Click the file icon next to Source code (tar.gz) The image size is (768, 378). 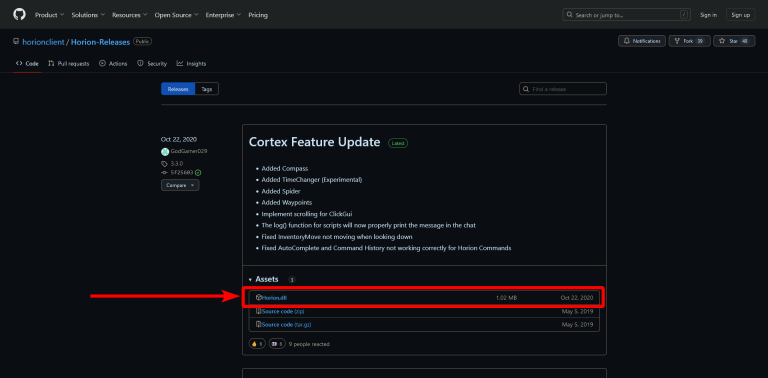259,324
